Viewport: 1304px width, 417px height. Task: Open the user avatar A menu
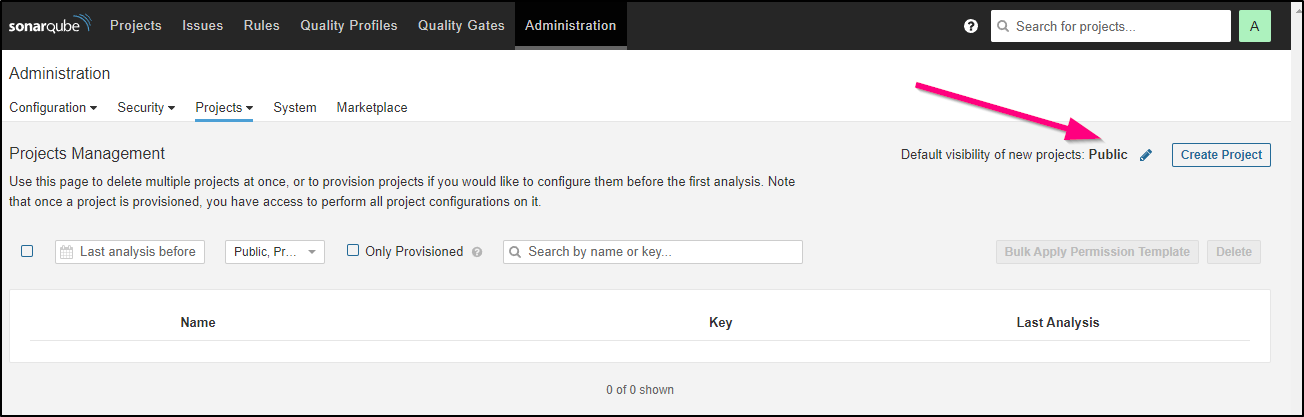(x=1254, y=26)
